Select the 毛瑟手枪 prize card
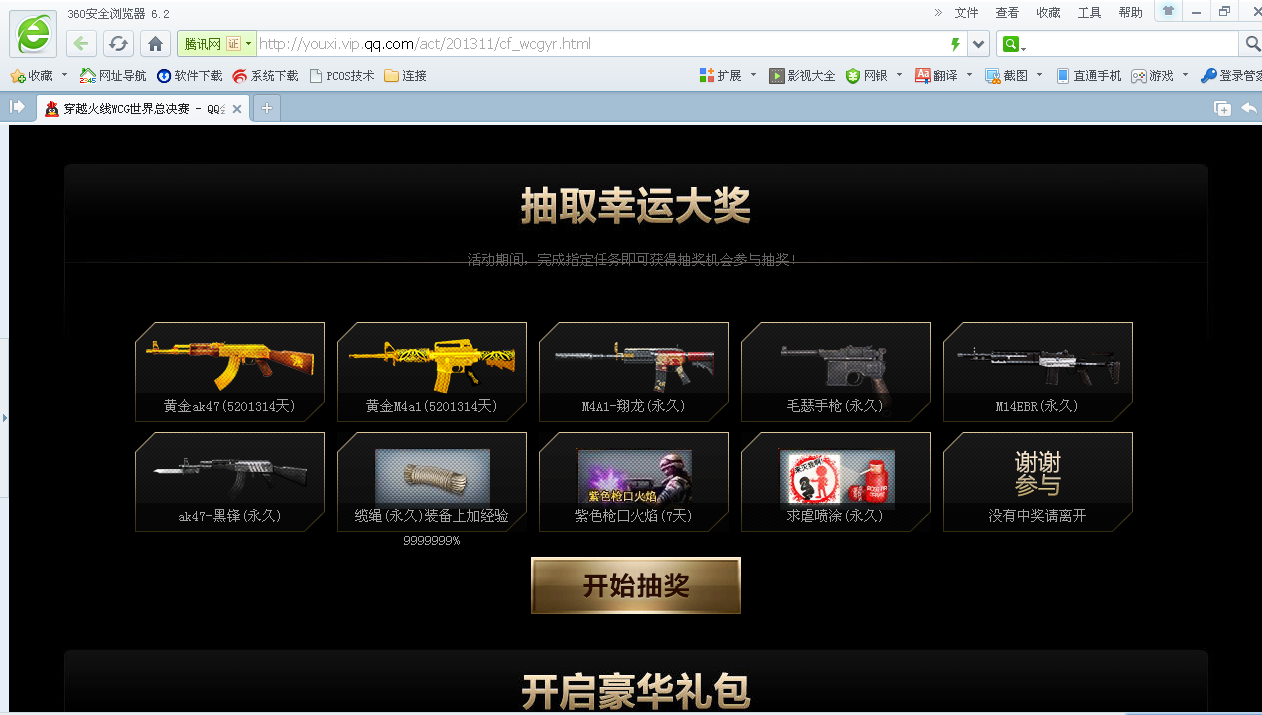This screenshot has height=715, width=1262. [x=836, y=371]
